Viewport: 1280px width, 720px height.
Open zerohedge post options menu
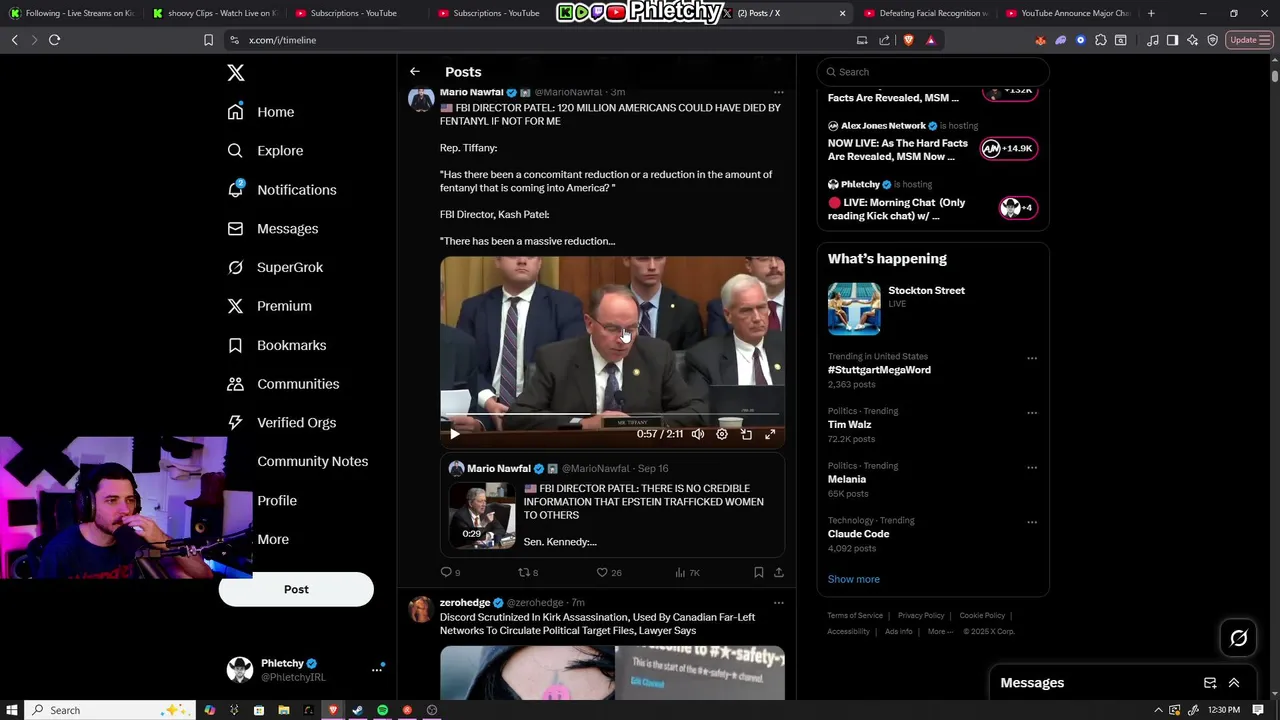tap(778, 603)
